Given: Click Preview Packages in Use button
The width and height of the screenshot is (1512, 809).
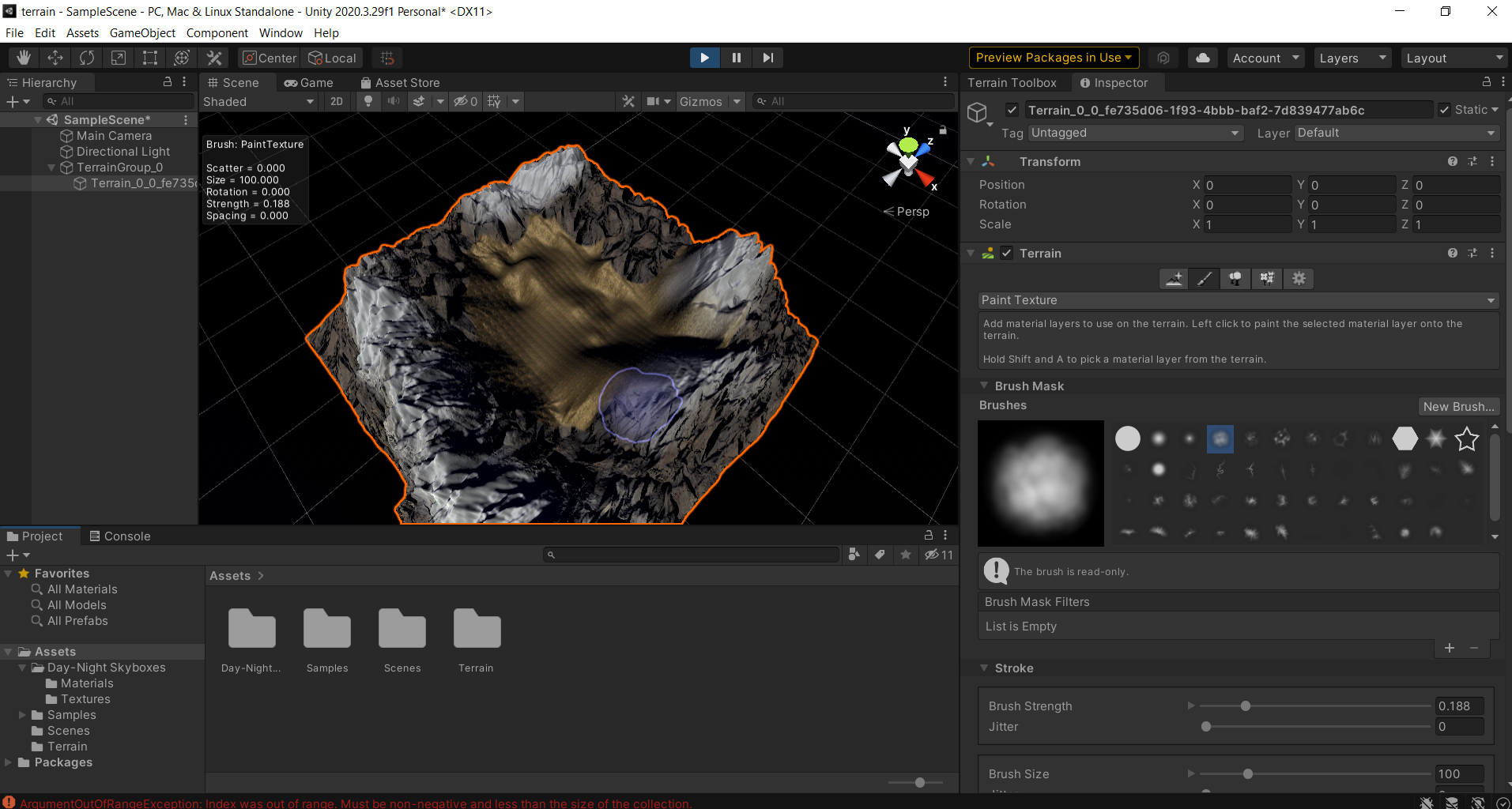Looking at the screenshot, I should coord(1054,58).
